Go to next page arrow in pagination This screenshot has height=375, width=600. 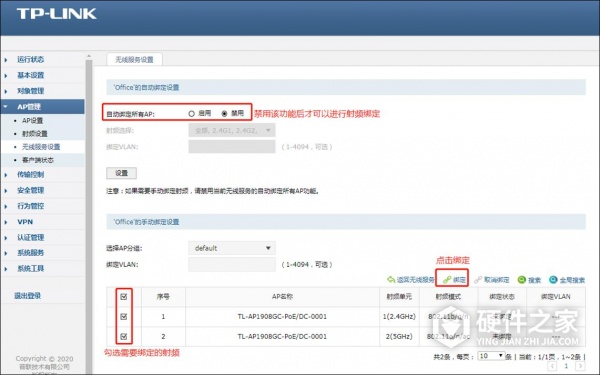(580, 367)
